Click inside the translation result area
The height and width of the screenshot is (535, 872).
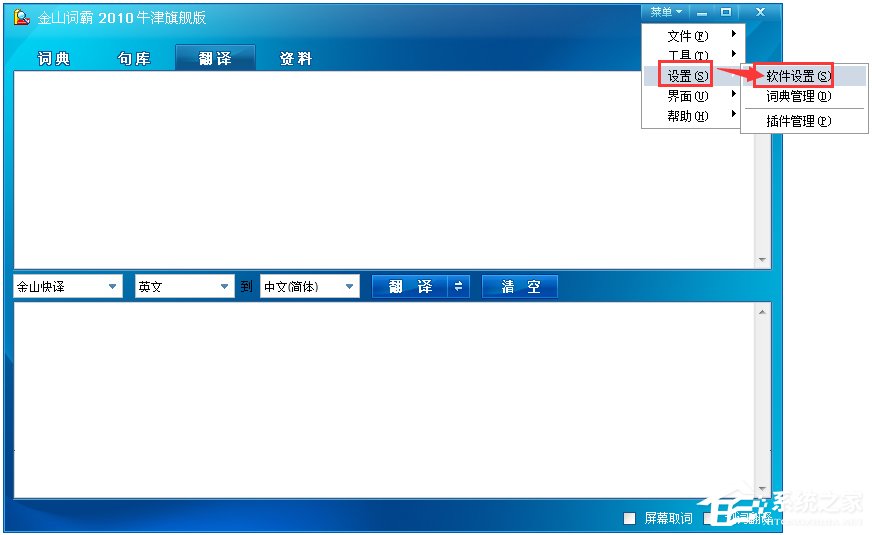tap(384, 400)
